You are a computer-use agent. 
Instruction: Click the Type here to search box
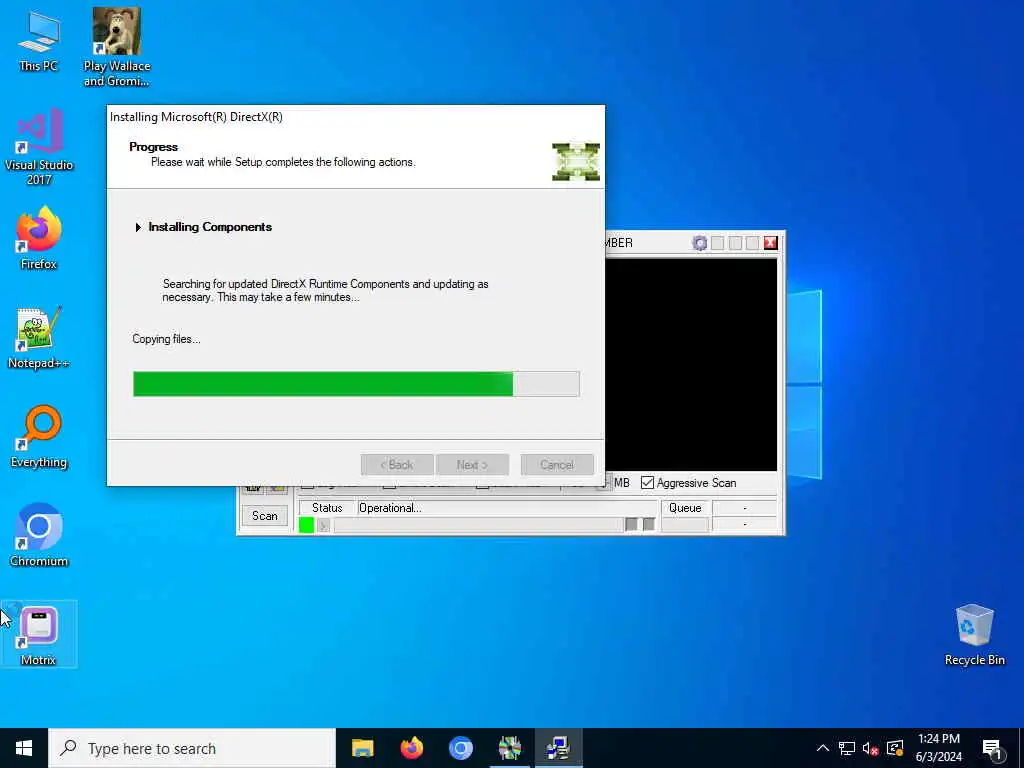tap(192, 748)
